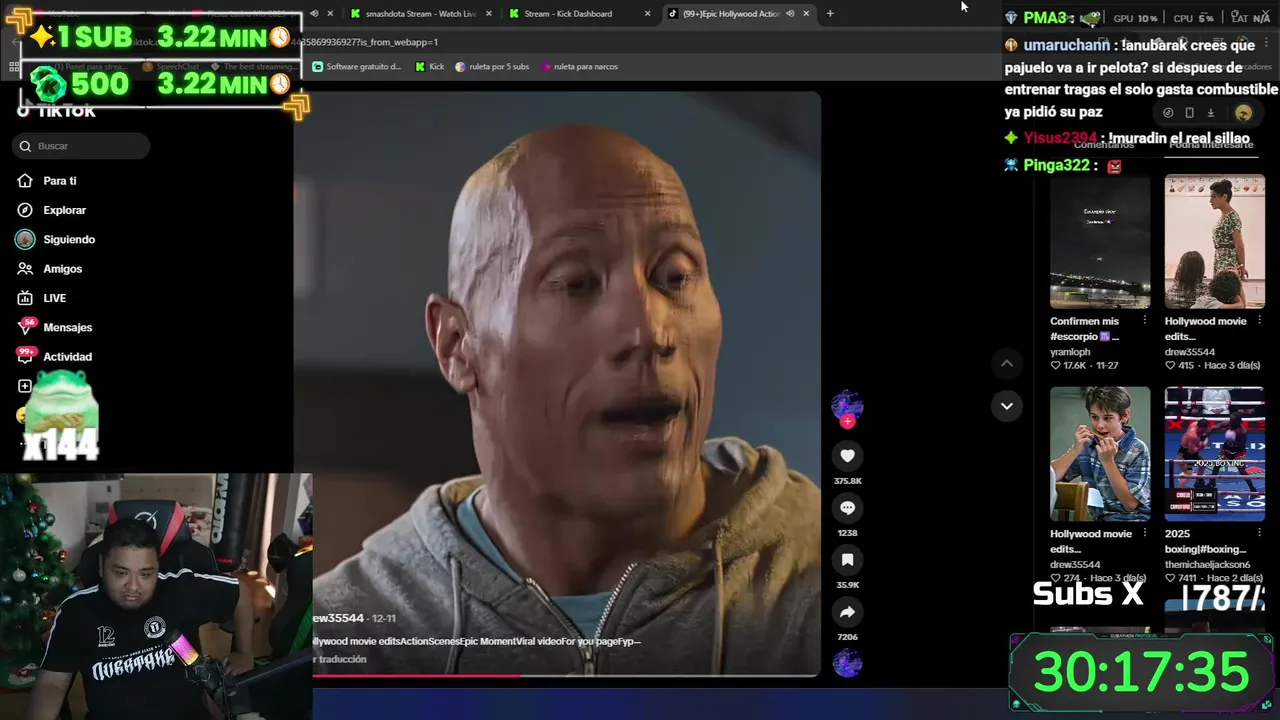The height and width of the screenshot is (720, 1280).
Task: Close the Epic Hollywood Action tab
Action: click(806, 14)
